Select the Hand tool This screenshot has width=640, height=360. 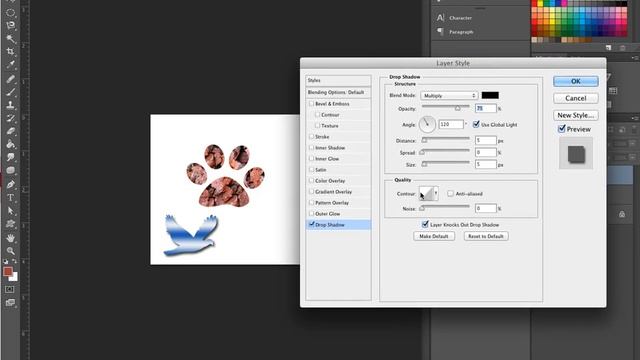pyautogui.click(x=11, y=238)
